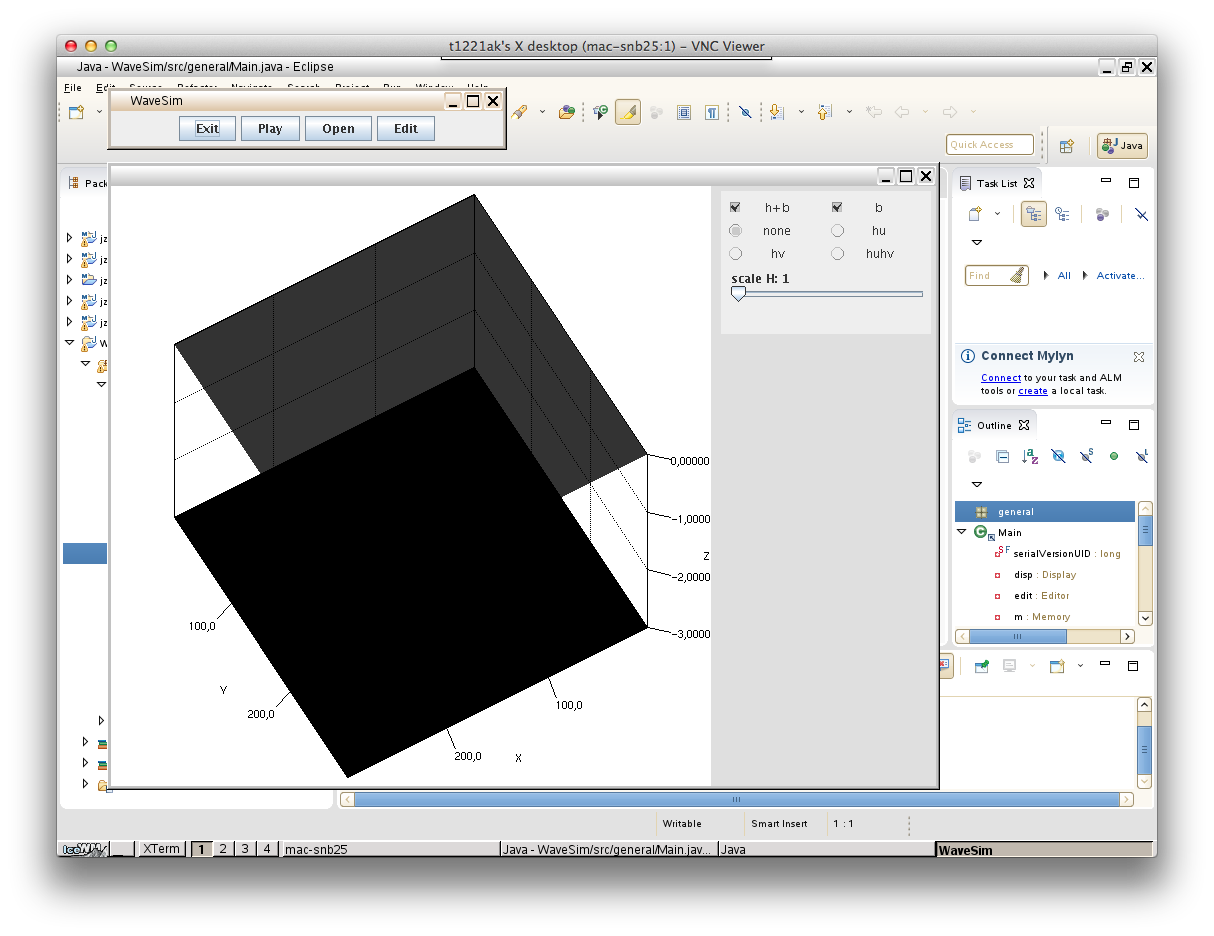The image size is (1214, 936).
Task: Toggle Hide Fields icon in Outline
Action: tap(1058, 456)
